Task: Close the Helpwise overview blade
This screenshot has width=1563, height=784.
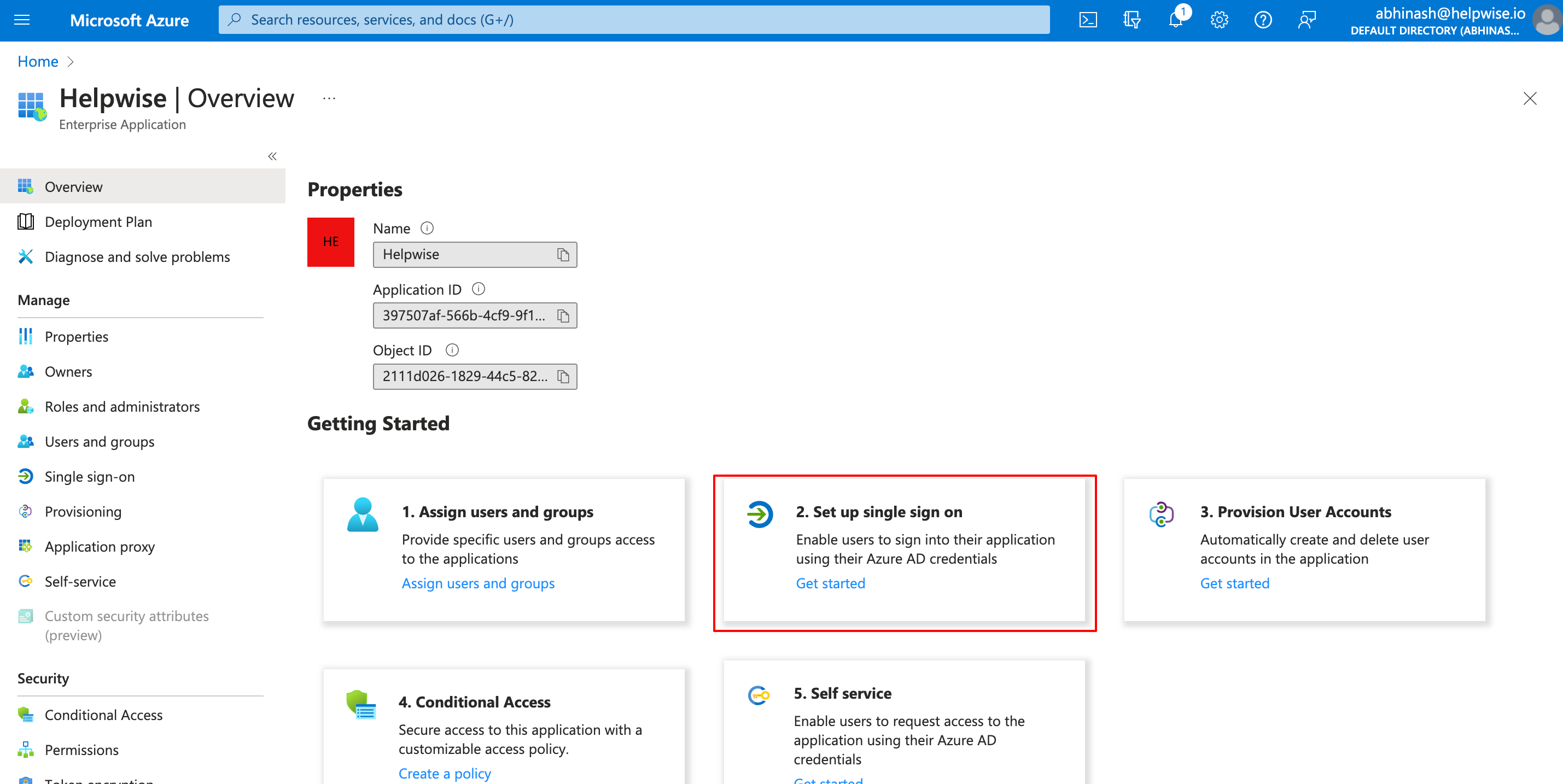Action: click(x=1530, y=98)
